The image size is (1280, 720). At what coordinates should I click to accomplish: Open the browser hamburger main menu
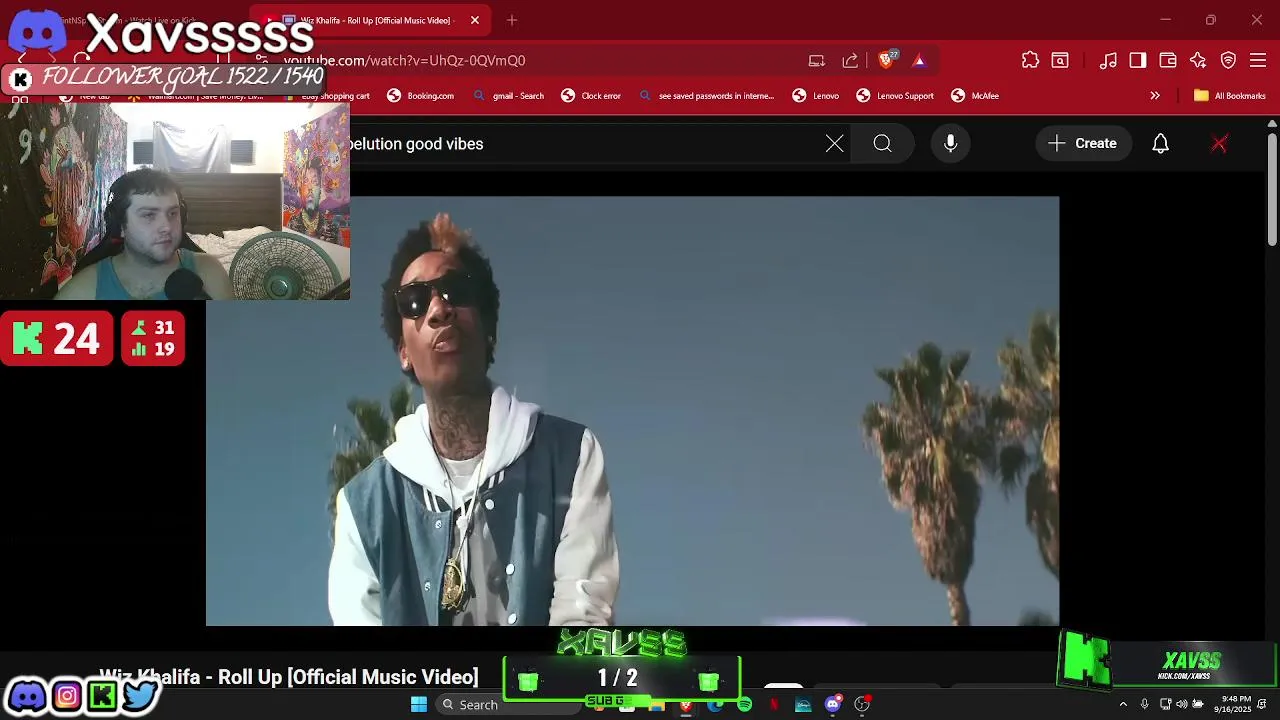1258,60
